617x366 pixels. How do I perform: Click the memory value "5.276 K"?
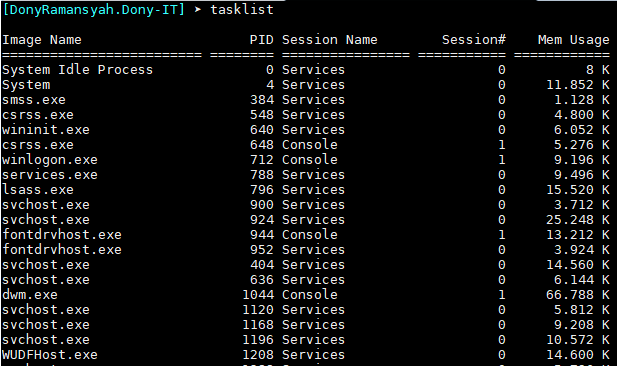point(582,145)
